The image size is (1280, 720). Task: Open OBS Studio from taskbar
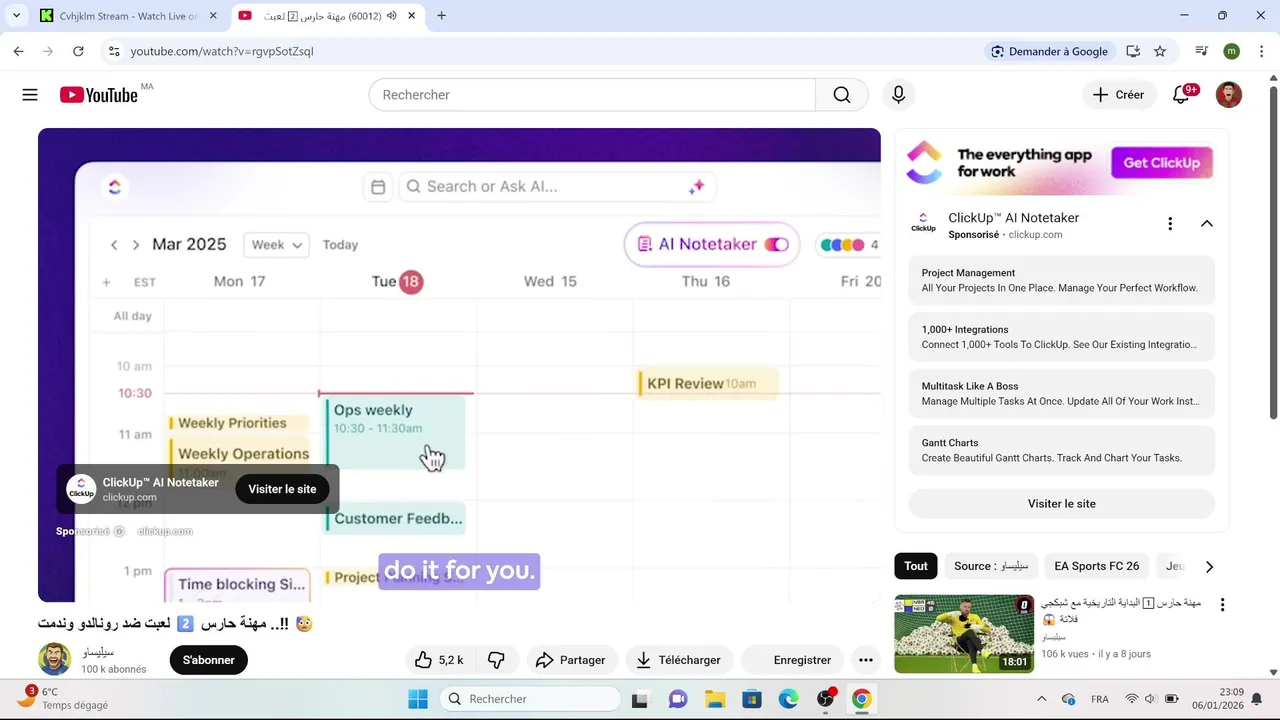pyautogui.click(x=826, y=699)
